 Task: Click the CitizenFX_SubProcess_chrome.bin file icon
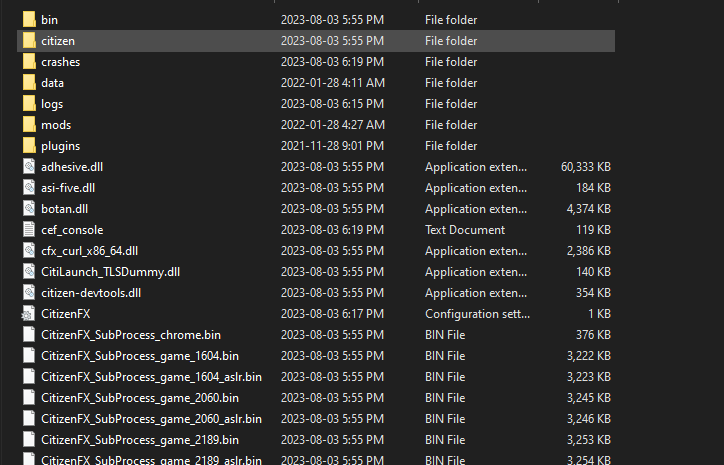(29, 335)
